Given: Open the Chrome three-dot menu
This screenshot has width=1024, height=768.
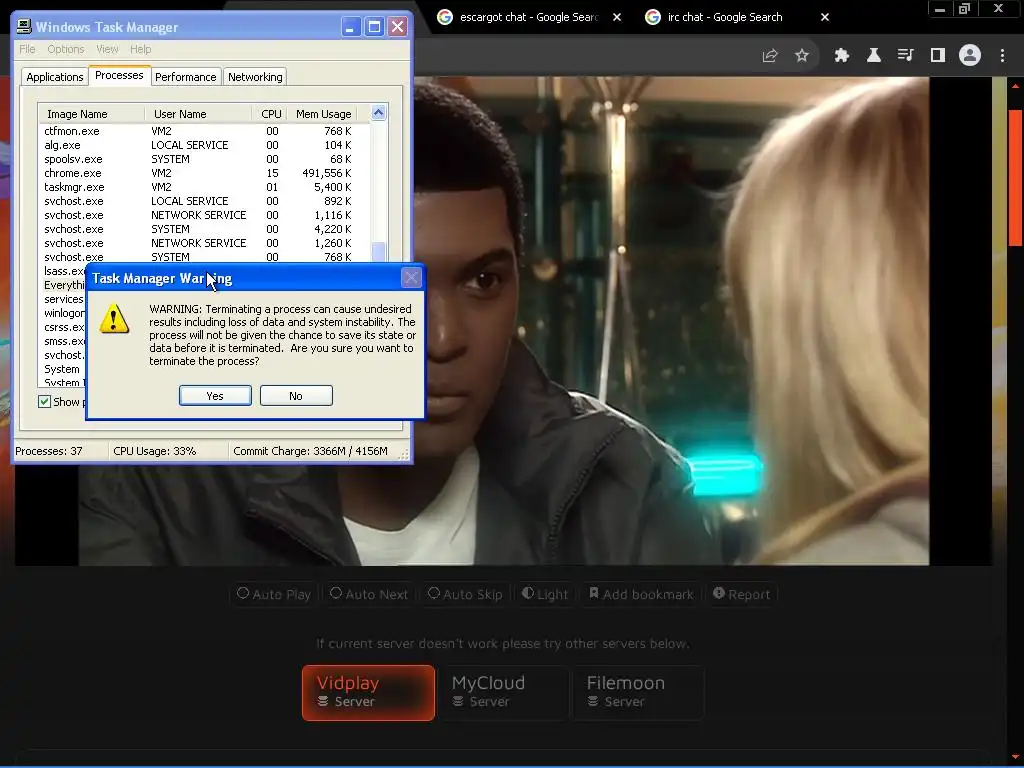Looking at the screenshot, I should (x=1002, y=56).
